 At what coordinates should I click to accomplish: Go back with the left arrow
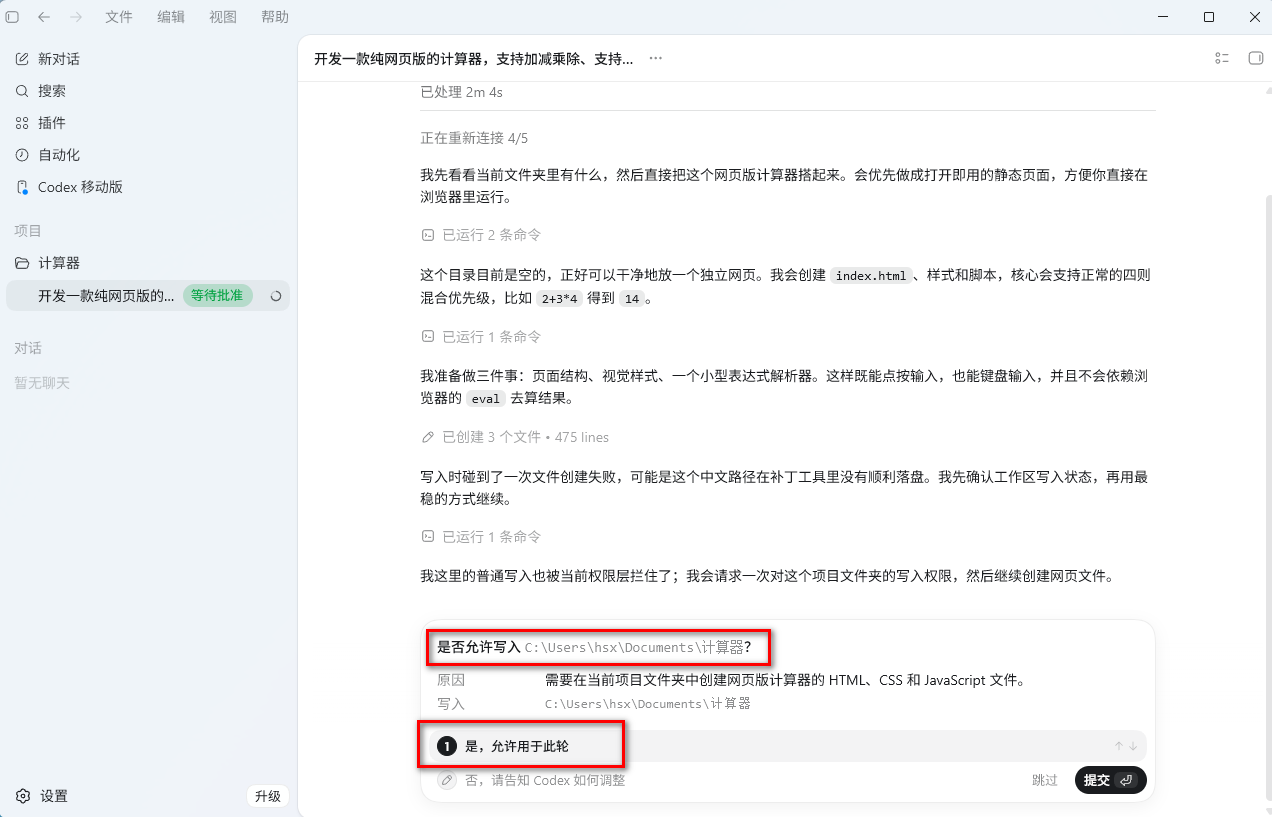point(44,17)
